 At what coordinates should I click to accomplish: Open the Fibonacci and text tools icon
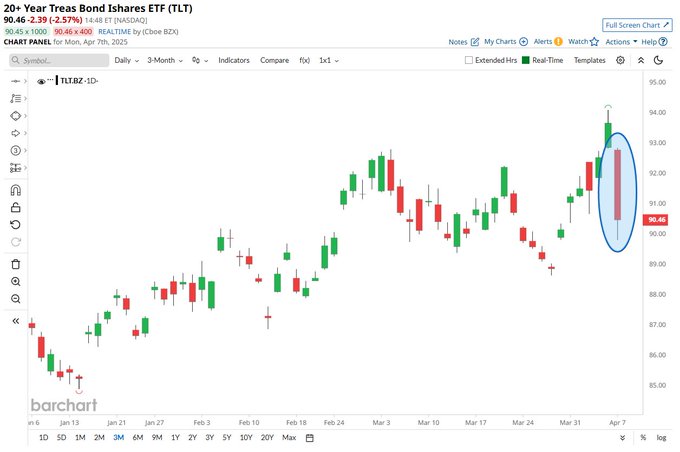pyautogui.click(x=16, y=98)
